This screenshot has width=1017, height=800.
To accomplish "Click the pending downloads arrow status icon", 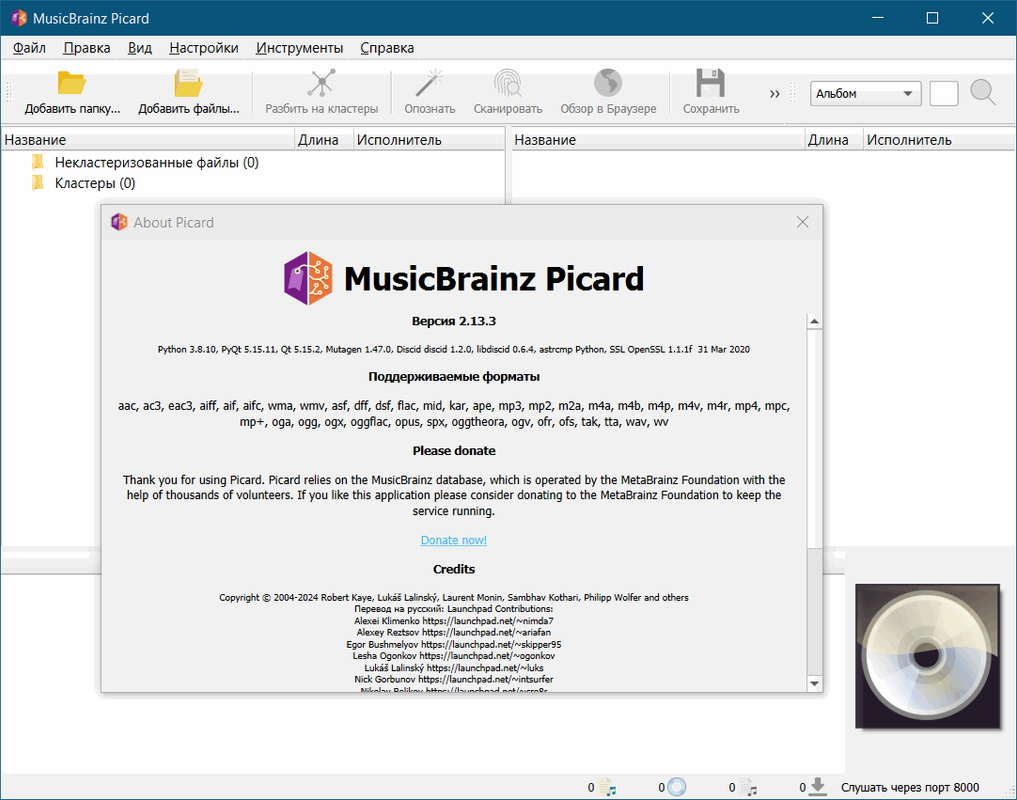I will 818,786.
